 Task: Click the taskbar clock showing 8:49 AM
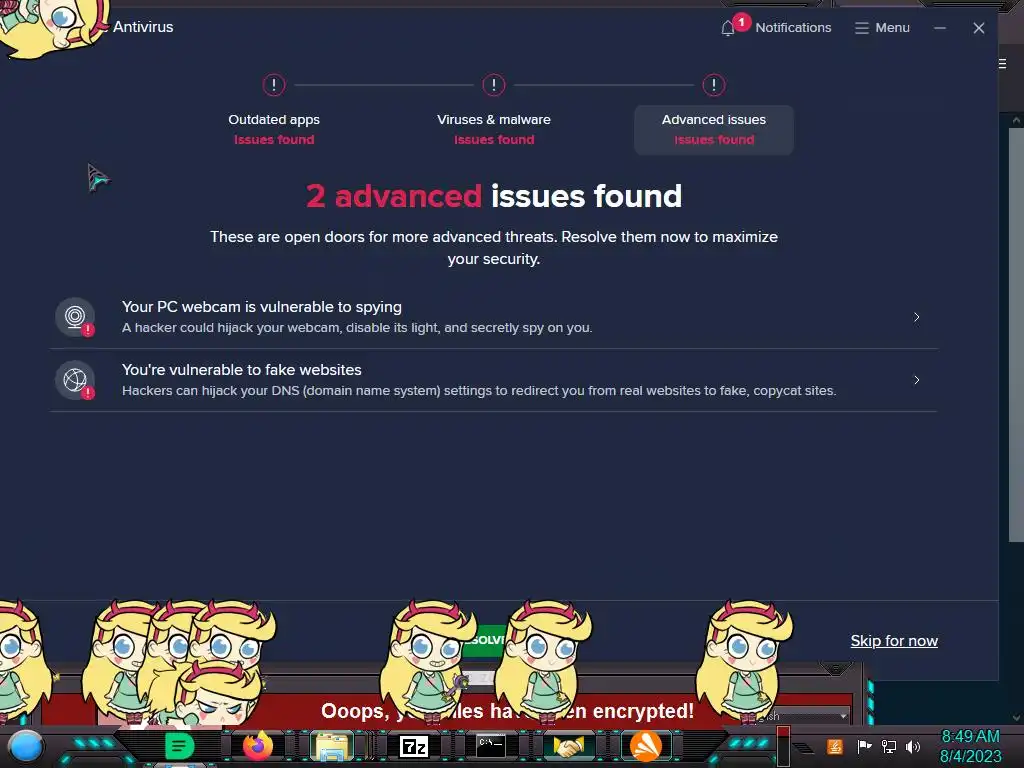[x=970, y=746]
